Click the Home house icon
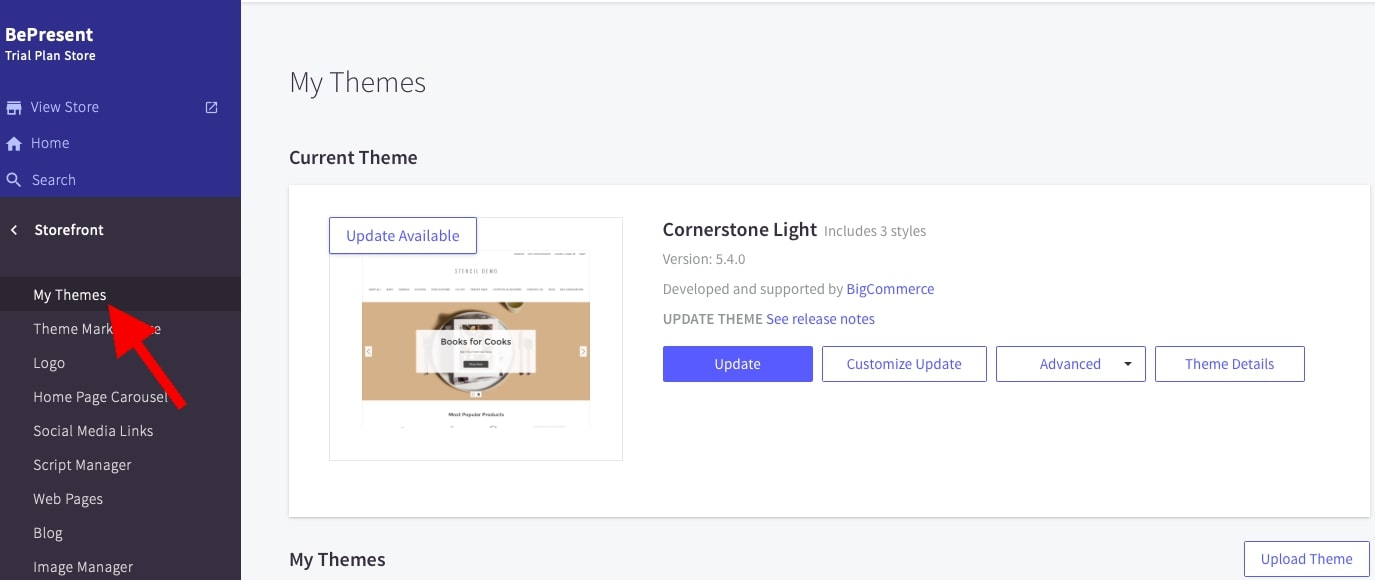Image resolution: width=1375 pixels, height=580 pixels. [14, 143]
